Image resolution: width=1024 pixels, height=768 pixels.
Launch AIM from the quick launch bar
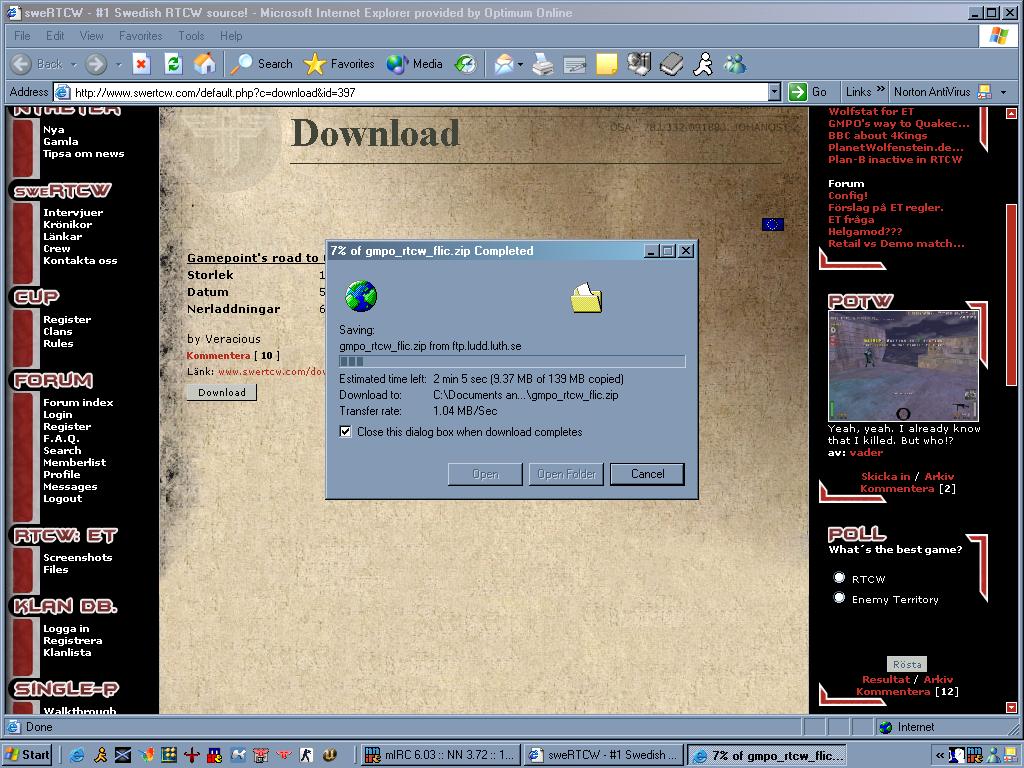100,755
